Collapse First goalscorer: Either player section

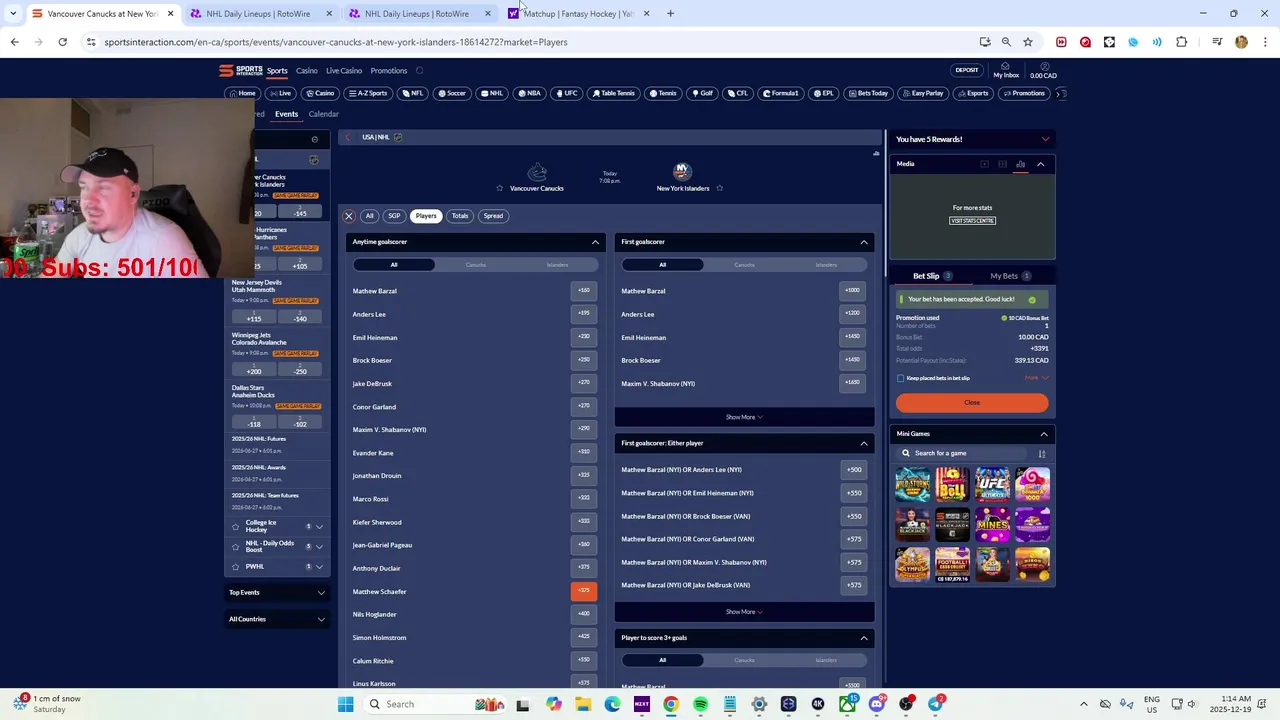[x=864, y=443]
